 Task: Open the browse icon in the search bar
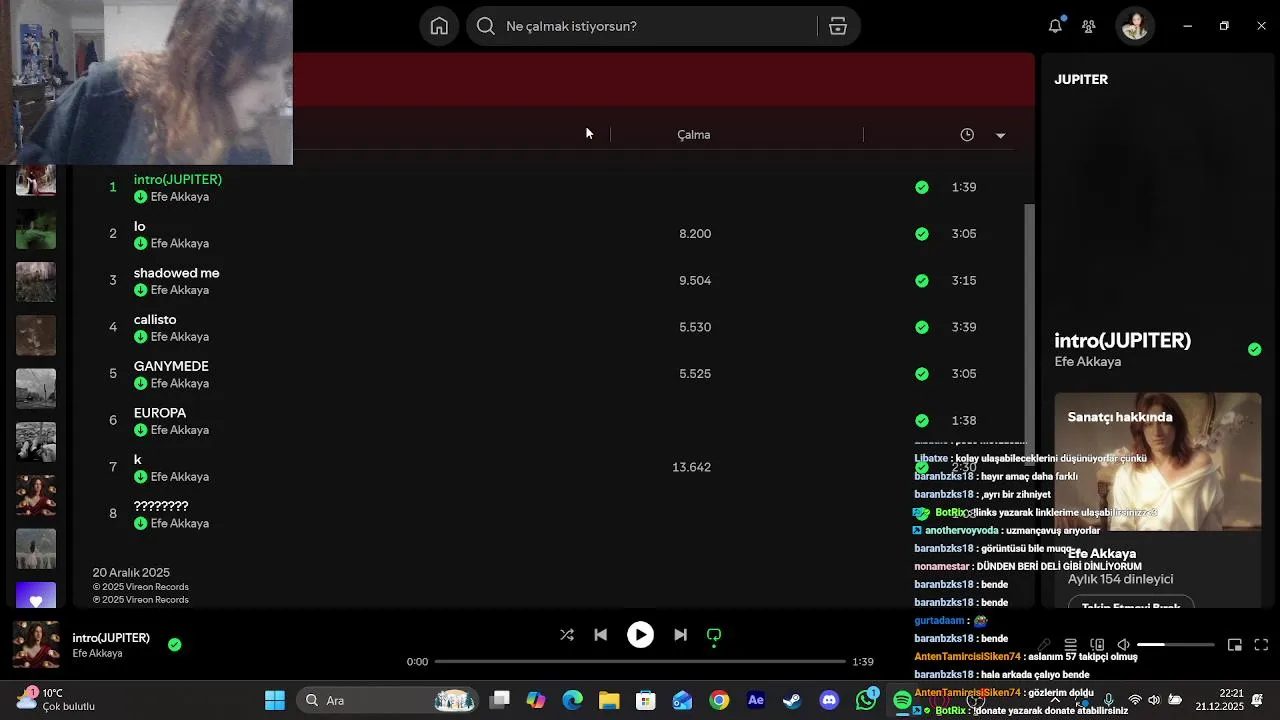(x=838, y=26)
